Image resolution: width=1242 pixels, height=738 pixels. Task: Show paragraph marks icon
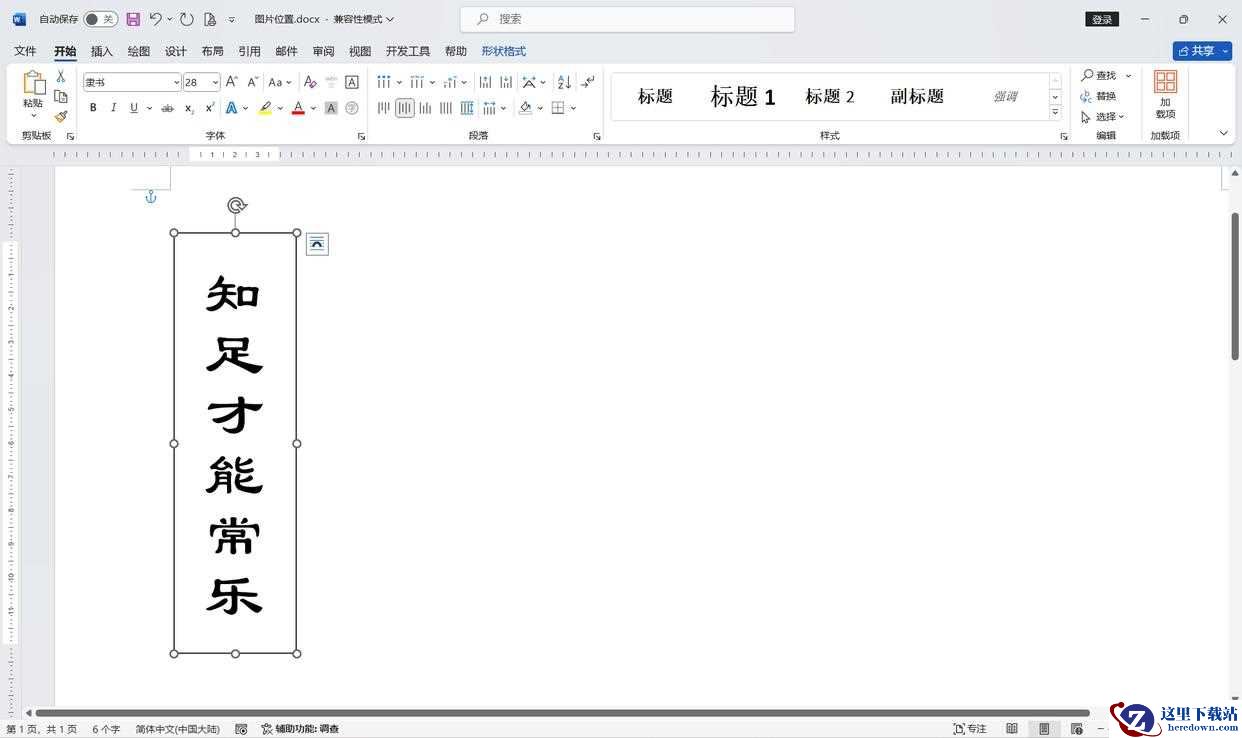pos(588,82)
